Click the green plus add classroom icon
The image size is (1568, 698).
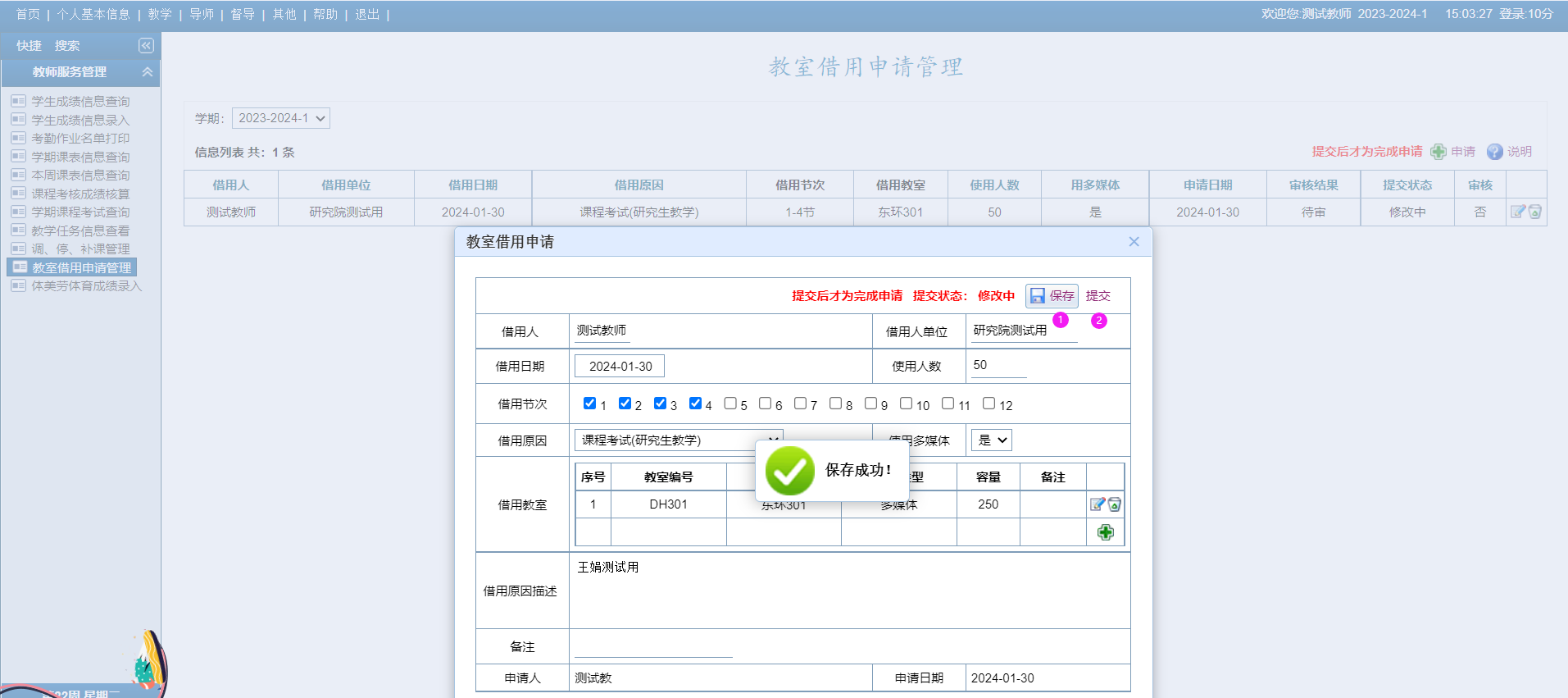point(1105,532)
